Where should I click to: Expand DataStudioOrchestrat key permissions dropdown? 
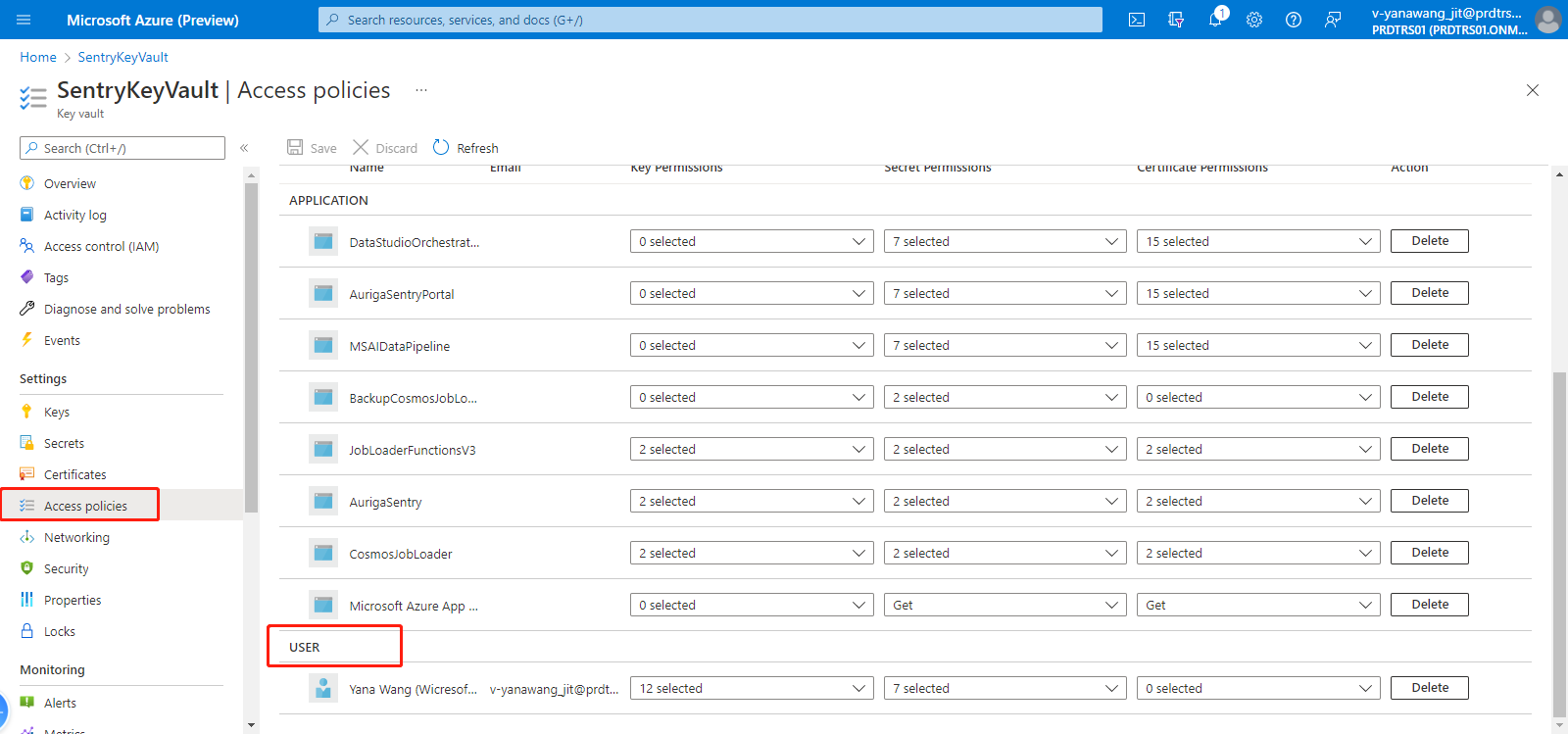pyautogui.click(x=752, y=241)
